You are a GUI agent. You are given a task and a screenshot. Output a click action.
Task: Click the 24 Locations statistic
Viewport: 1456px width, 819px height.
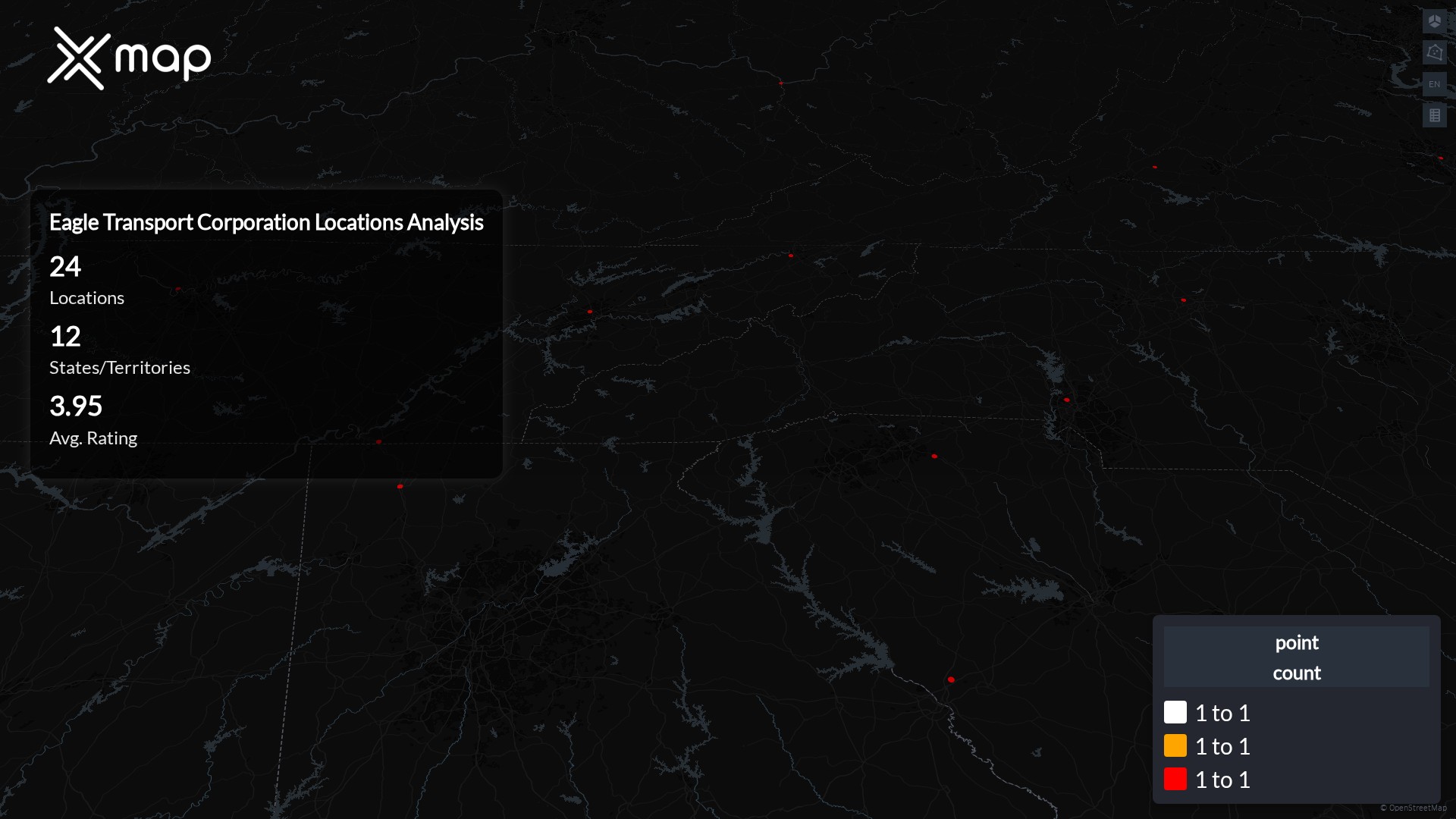(86, 280)
